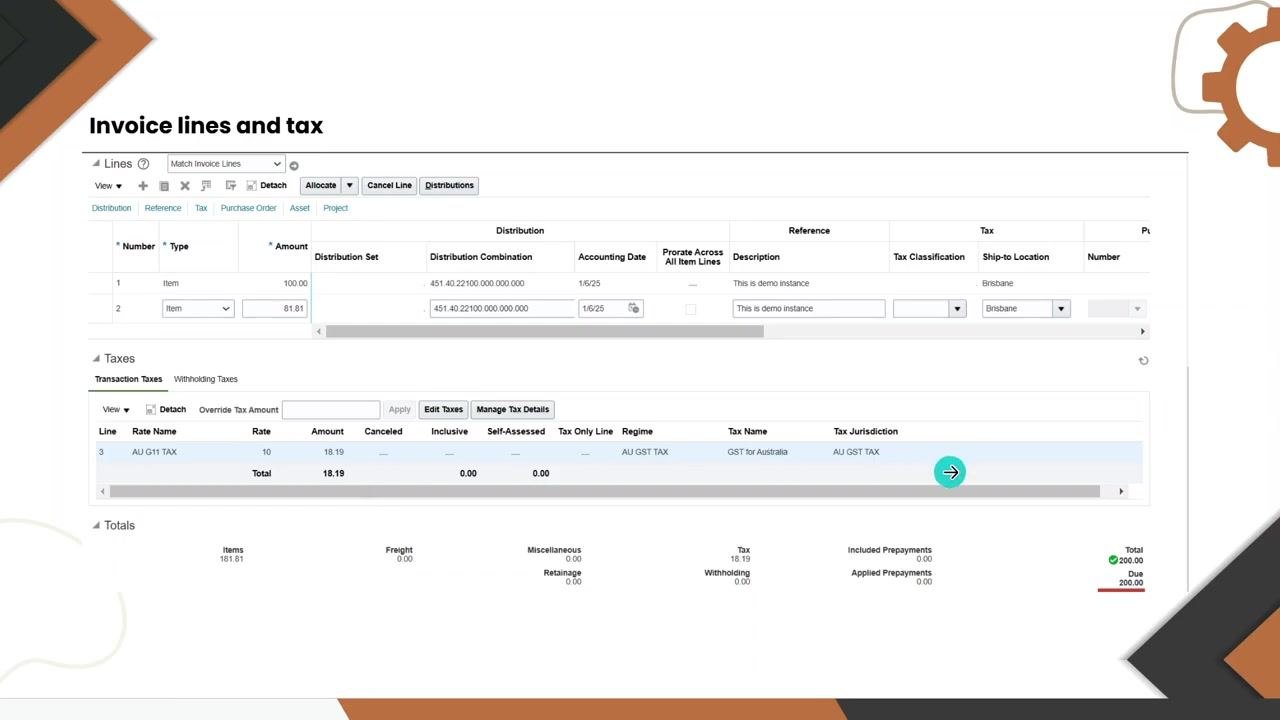Open the Allocate dropdown arrow
Image resolution: width=1280 pixels, height=720 pixels.
pos(349,186)
